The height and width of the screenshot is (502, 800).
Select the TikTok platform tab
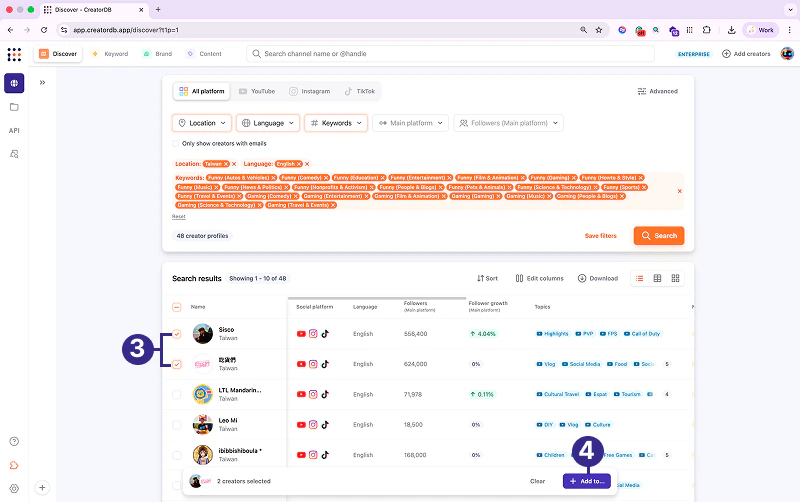pos(360,91)
